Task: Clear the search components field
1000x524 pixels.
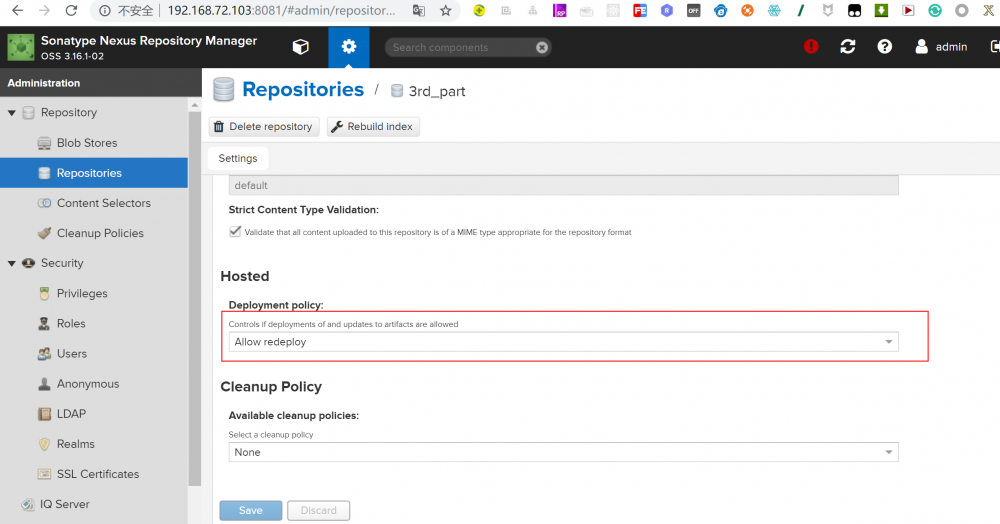Action: [542, 47]
